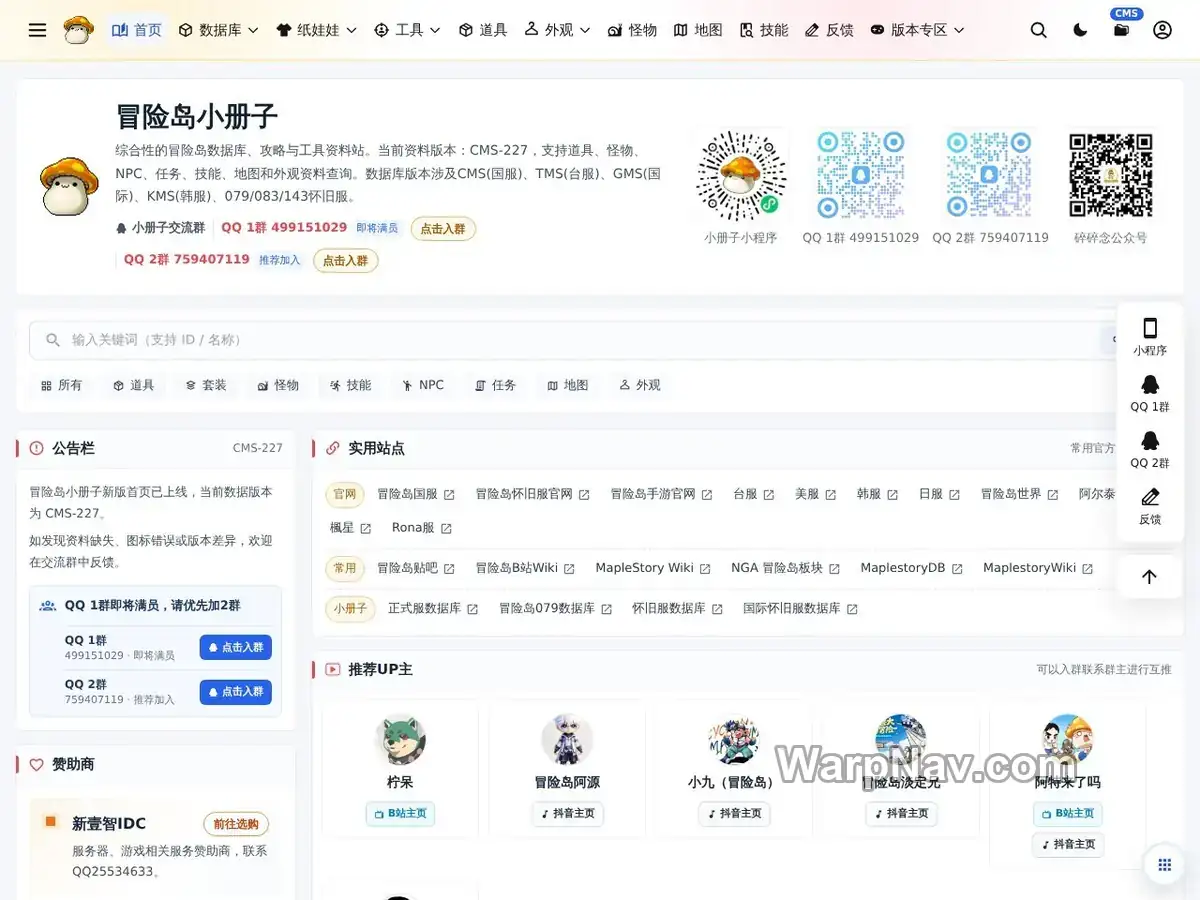Screen dimensions: 1200x900
Task: Expand the 数据库 dropdown menu
Action: tap(218, 30)
